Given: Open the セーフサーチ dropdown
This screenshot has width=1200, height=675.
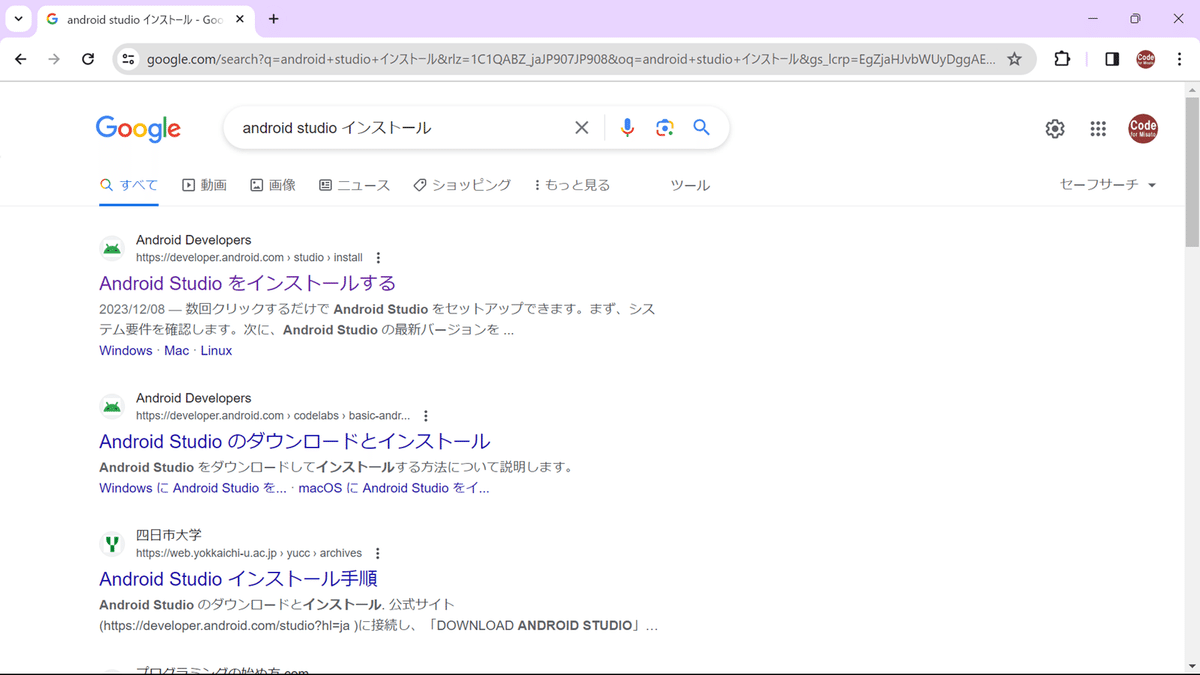Looking at the screenshot, I should pyautogui.click(x=1108, y=185).
